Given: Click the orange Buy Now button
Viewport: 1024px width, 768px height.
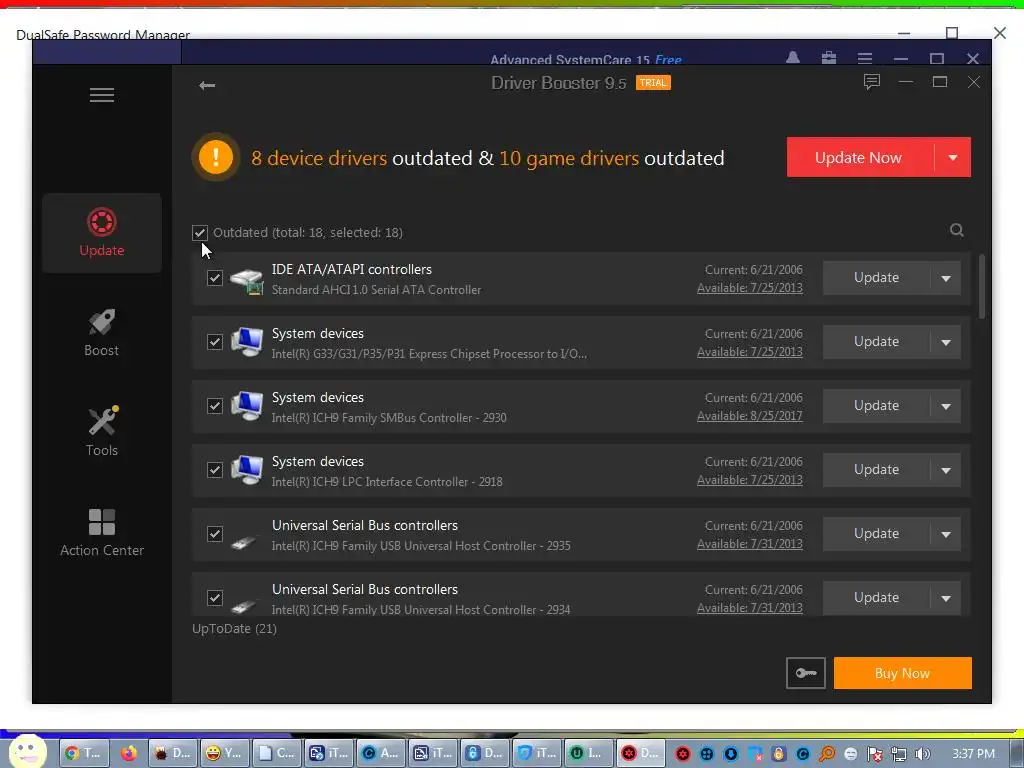Looking at the screenshot, I should [903, 673].
